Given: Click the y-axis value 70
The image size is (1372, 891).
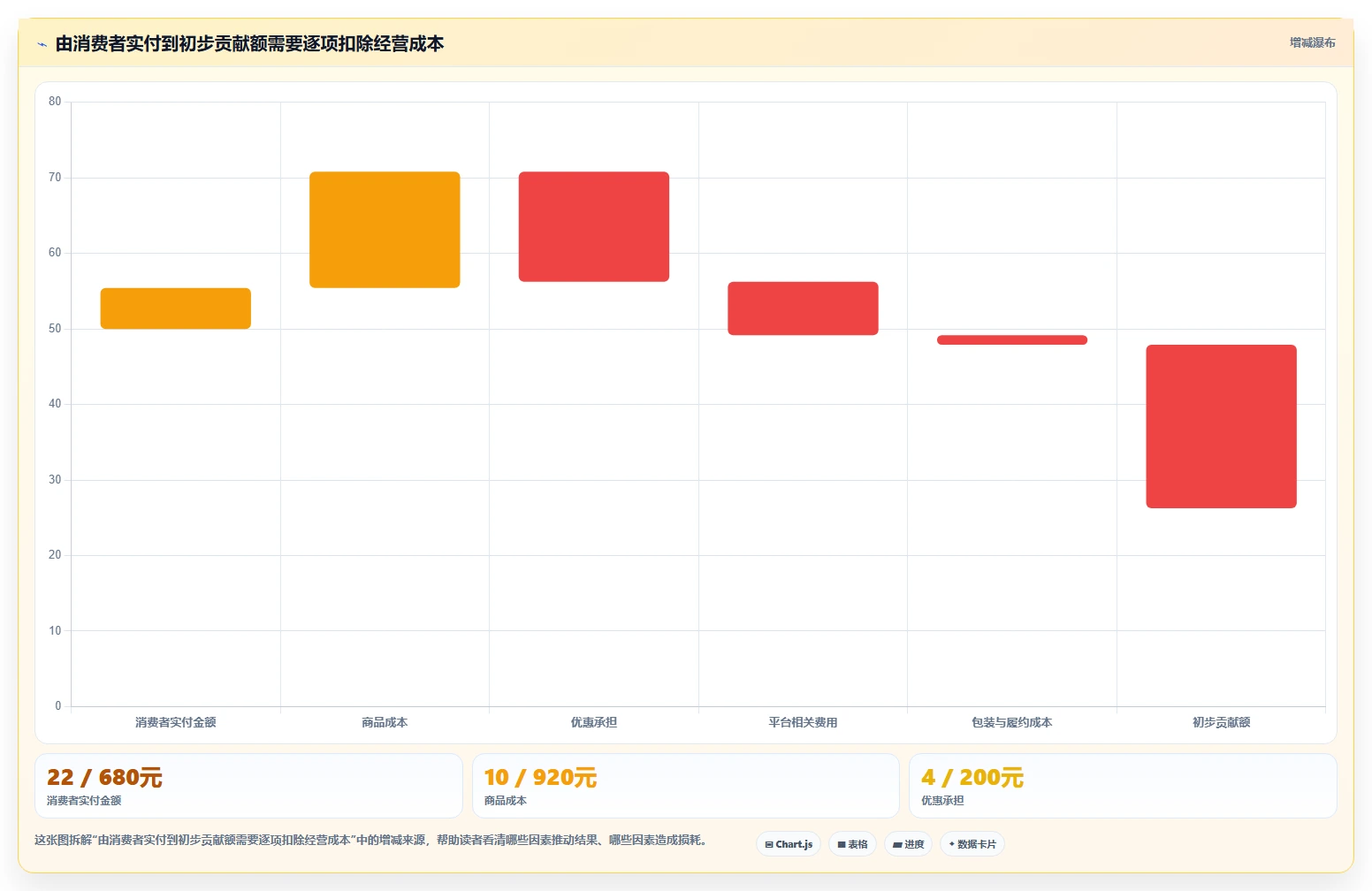Looking at the screenshot, I should [55, 178].
